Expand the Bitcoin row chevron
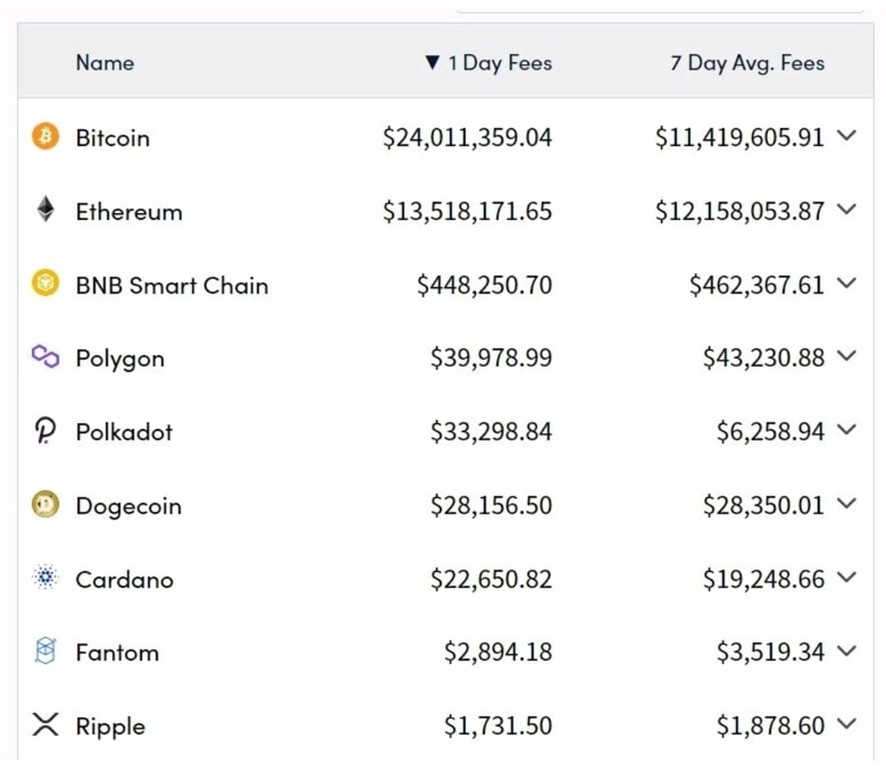This screenshot has height=777, width=886. click(846, 137)
